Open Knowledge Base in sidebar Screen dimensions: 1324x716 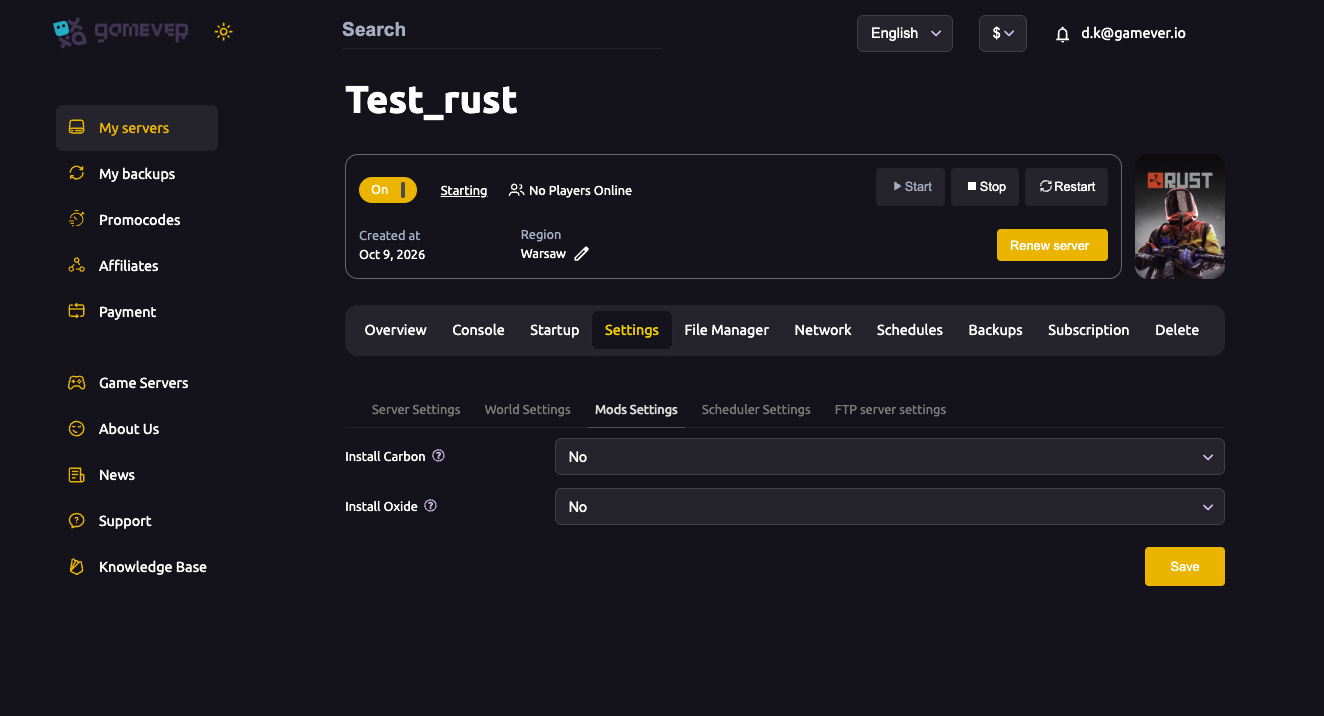coord(137,567)
